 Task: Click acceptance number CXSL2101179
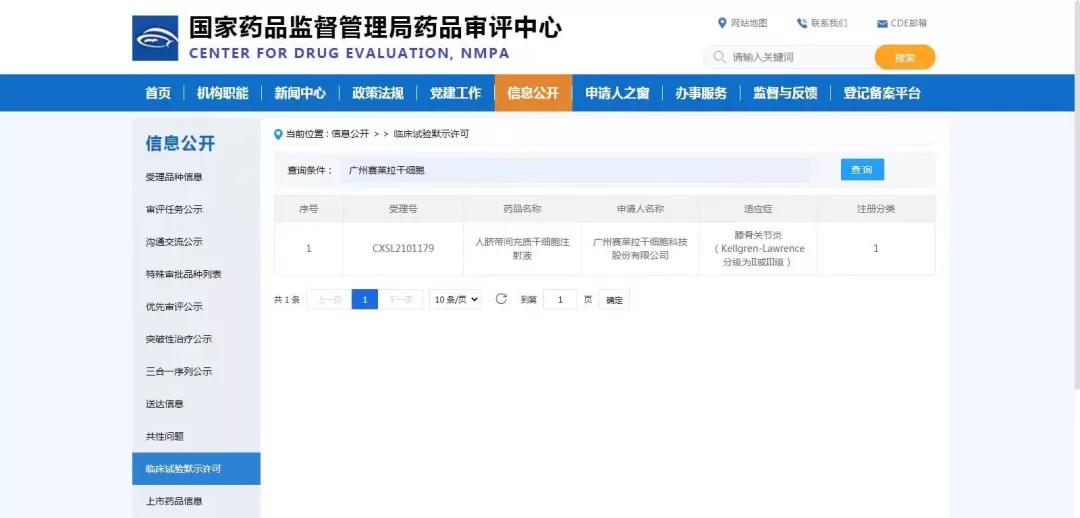403,248
